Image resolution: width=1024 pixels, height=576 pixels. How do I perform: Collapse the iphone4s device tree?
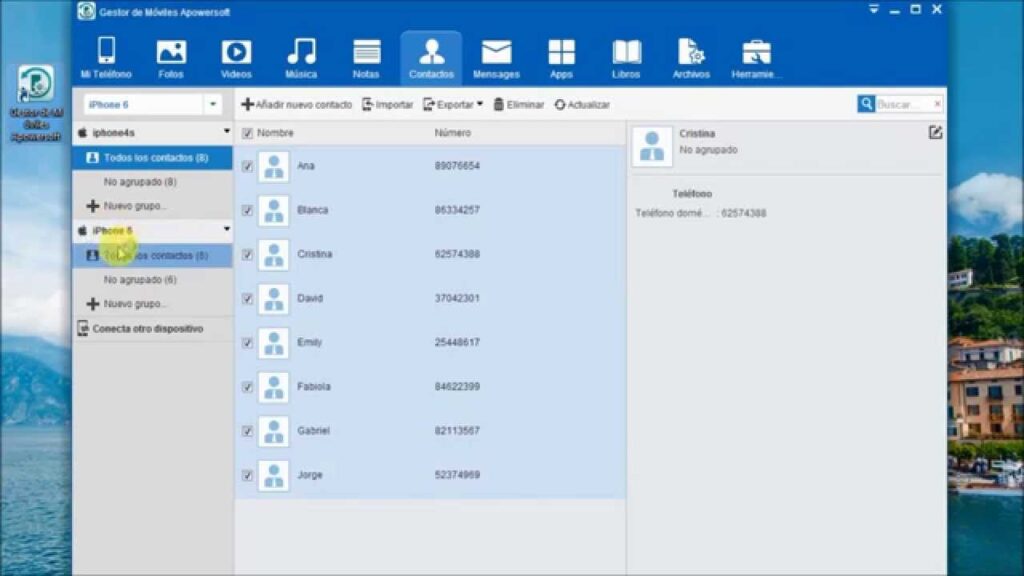pos(227,132)
